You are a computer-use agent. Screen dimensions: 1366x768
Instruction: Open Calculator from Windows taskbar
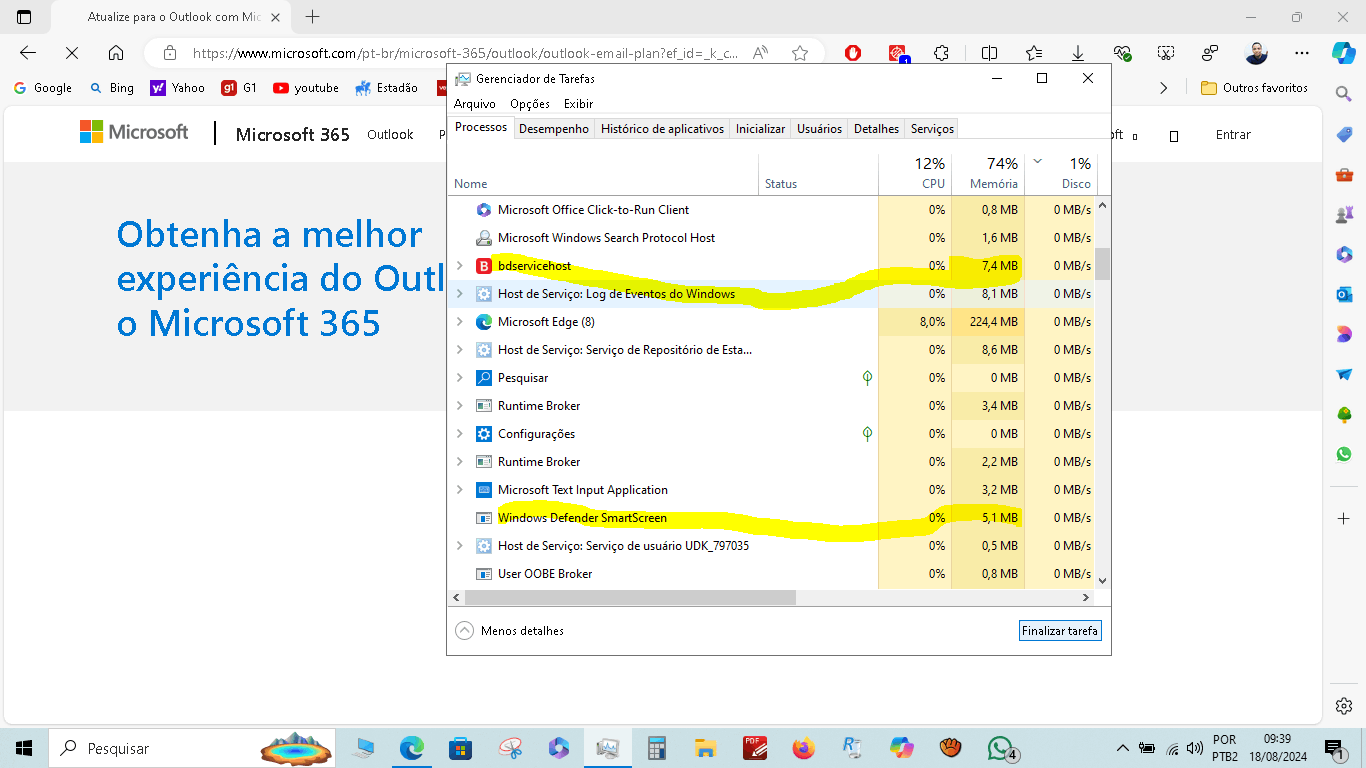(x=657, y=748)
